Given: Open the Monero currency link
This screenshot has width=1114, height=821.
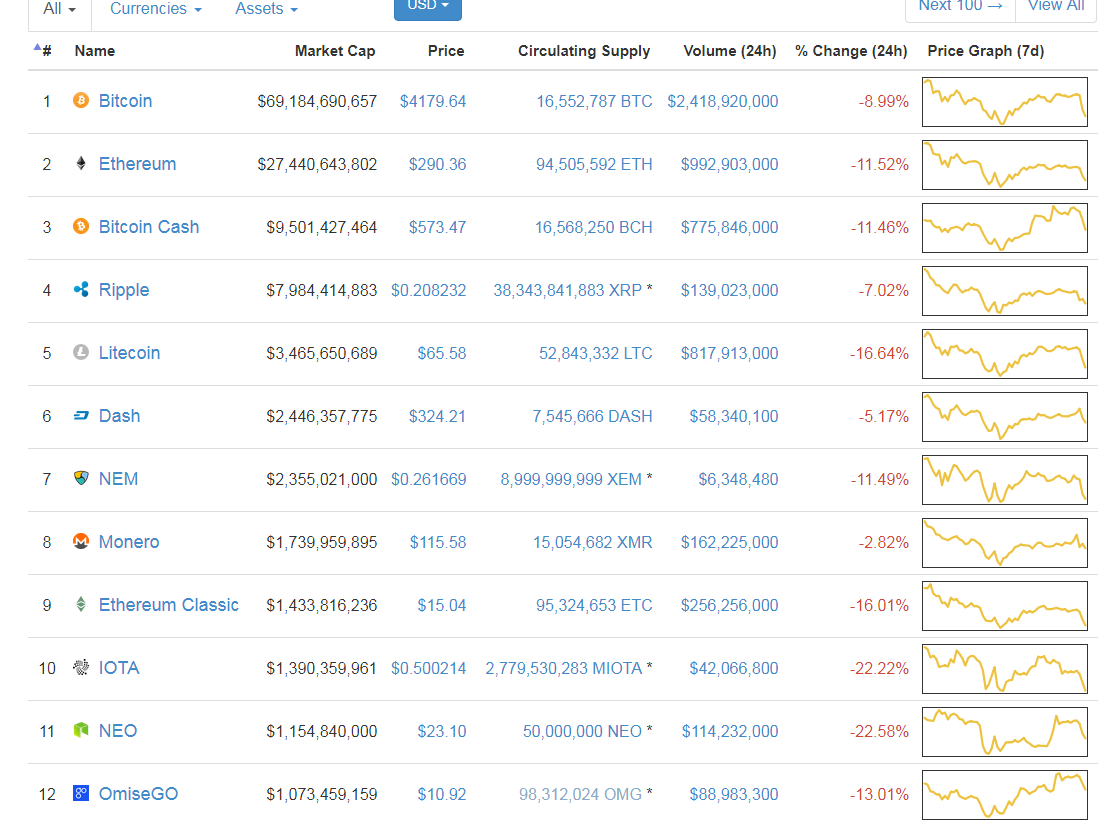Looking at the screenshot, I should pyautogui.click(x=129, y=542).
